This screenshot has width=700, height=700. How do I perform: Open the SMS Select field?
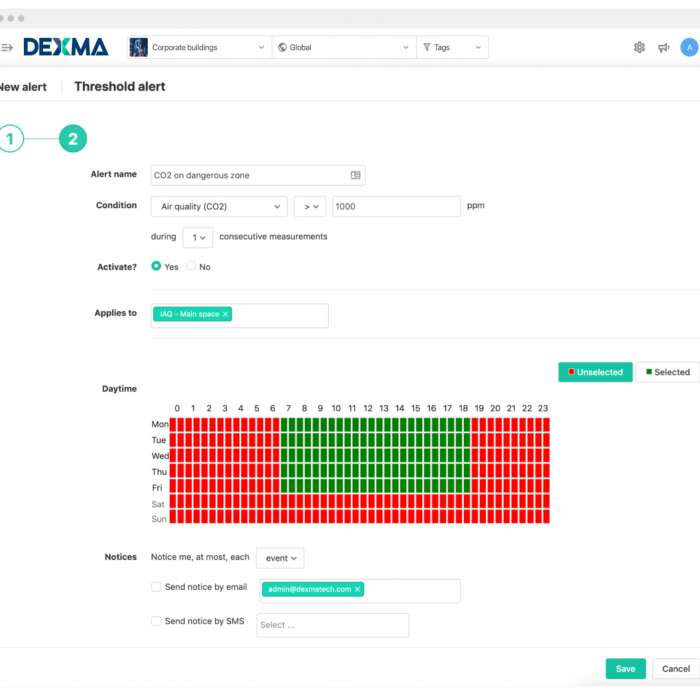333,625
